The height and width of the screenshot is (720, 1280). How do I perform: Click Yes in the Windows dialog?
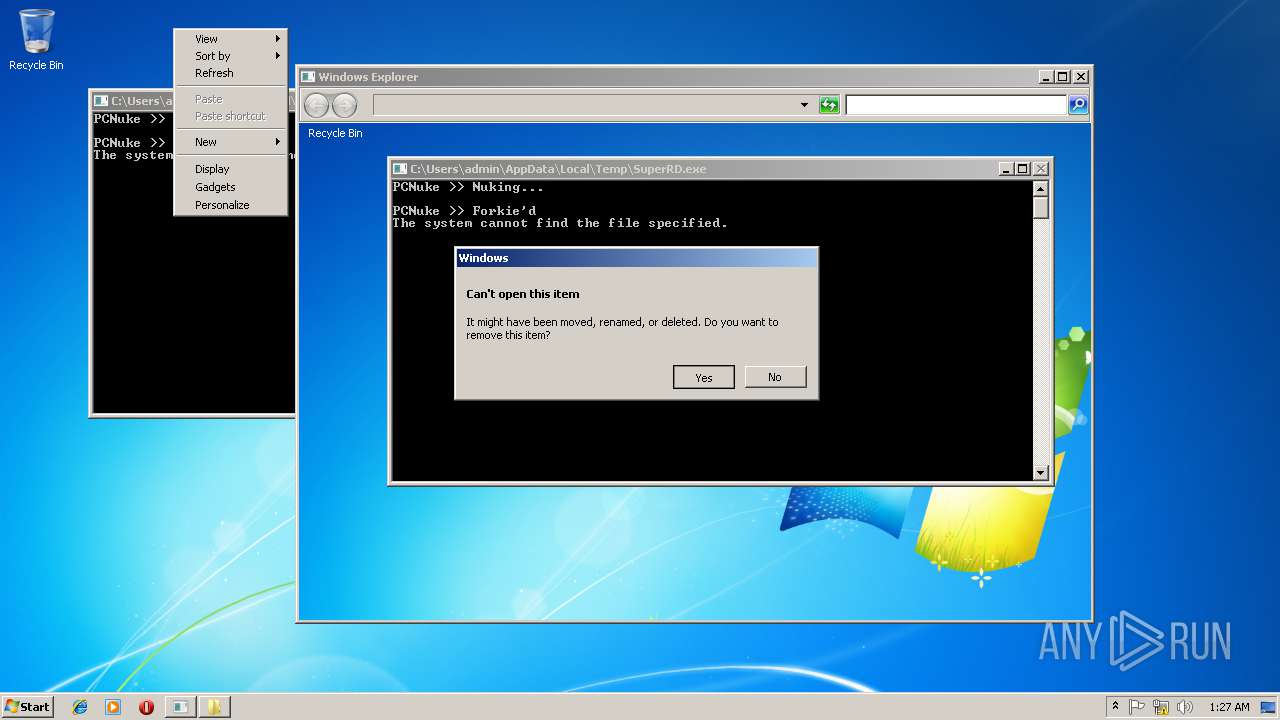pyautogui.click(x=704, y=377)
